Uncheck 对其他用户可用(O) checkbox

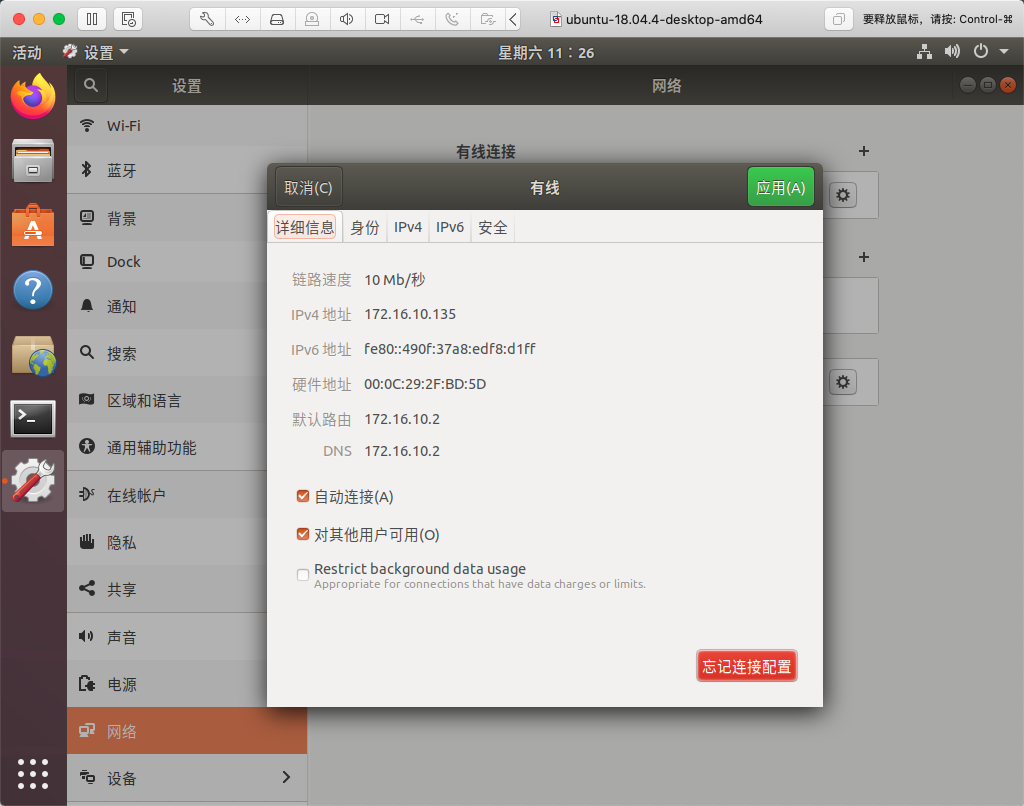(x=302, y=534)
